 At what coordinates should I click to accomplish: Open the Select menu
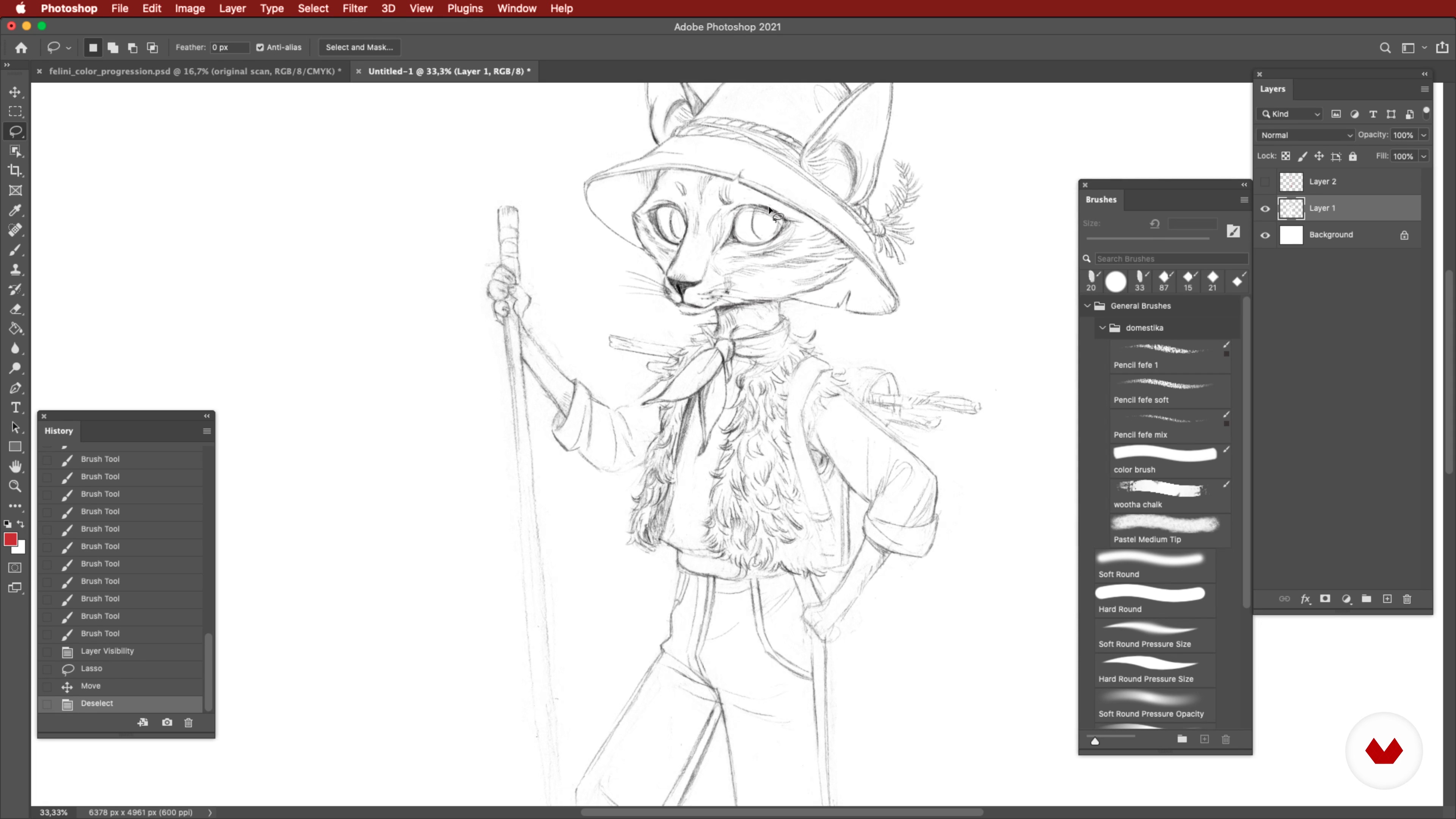coord(313,8)
